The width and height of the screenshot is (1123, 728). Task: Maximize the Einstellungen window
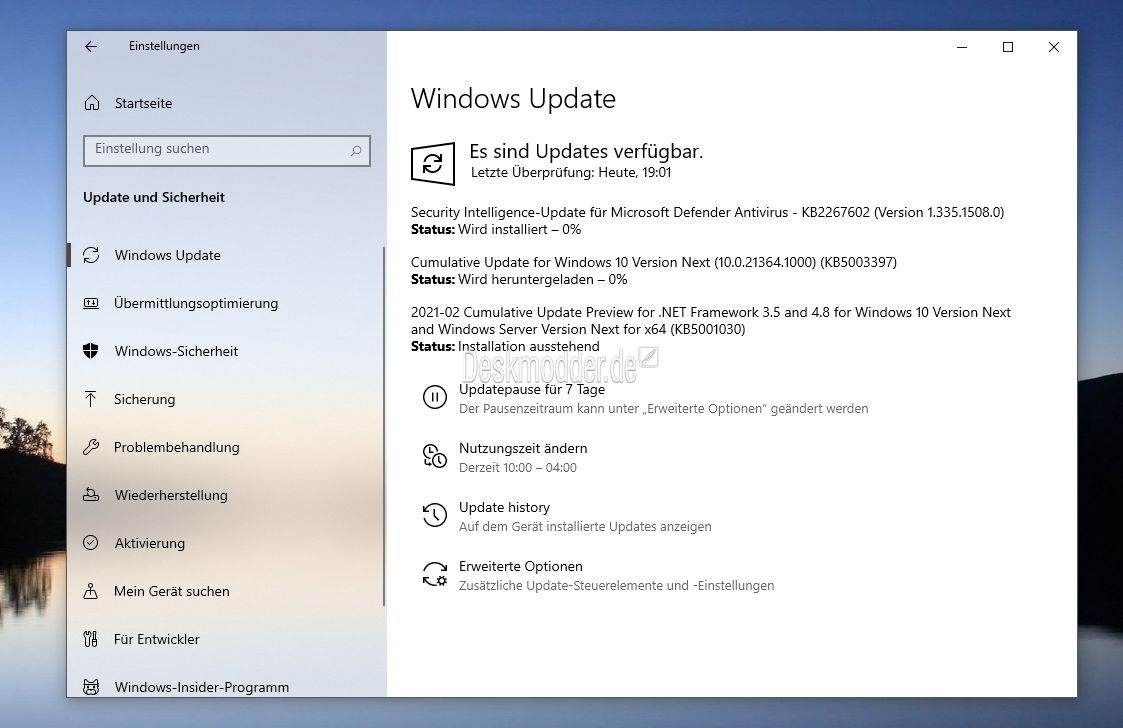point(1008,47)
